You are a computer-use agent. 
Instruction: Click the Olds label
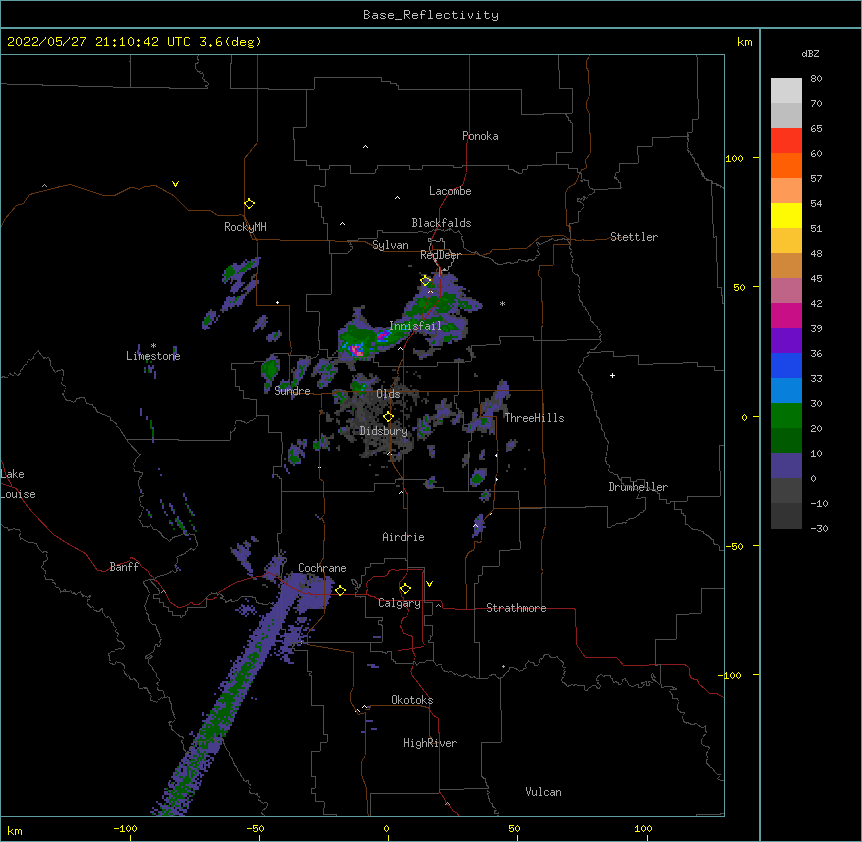click(388, 394)
